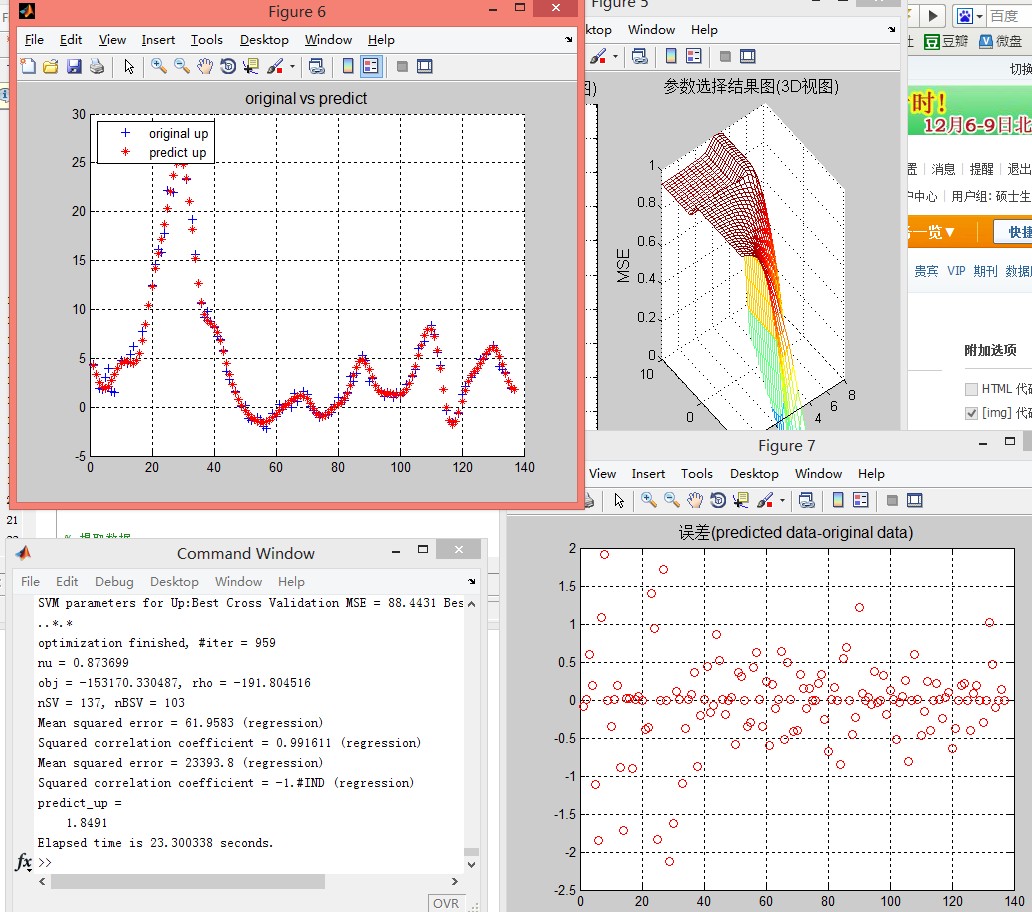Open the Brush tool dropdown arrow in Figure 6
The width and height of the screenshot is (1032, 912).
coord(293,68)
